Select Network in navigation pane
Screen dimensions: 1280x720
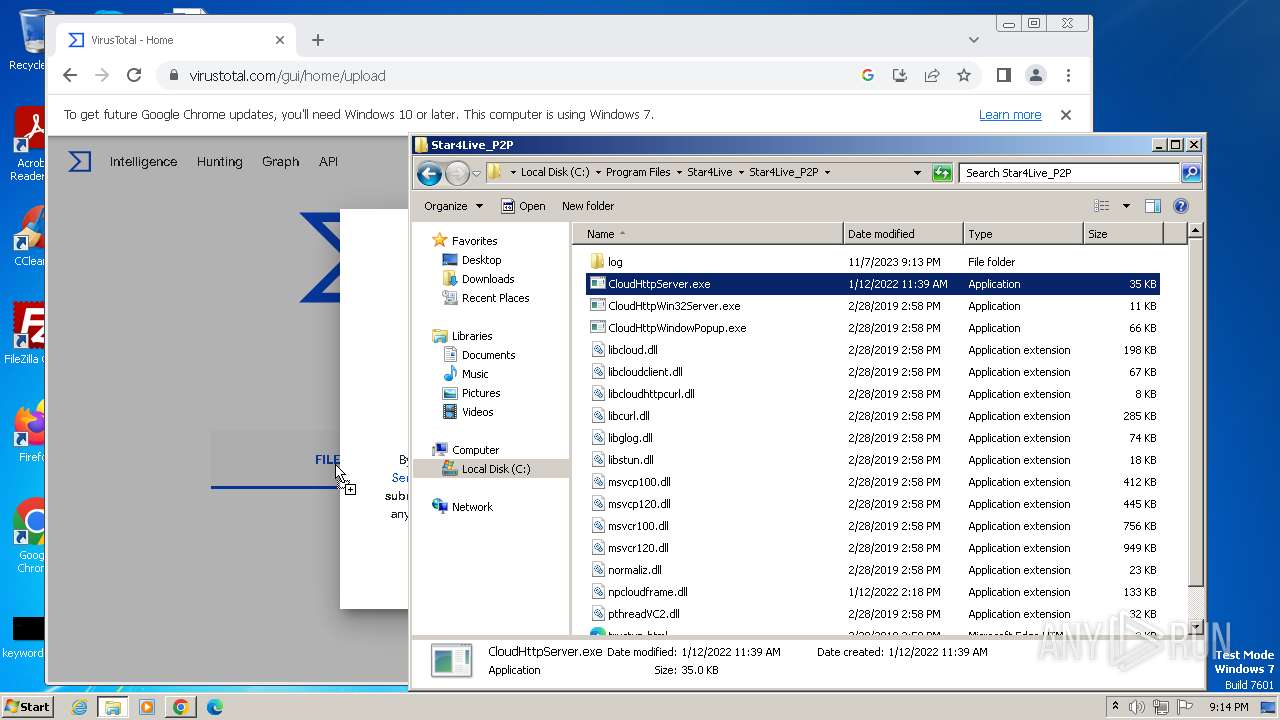coord(472,507)
